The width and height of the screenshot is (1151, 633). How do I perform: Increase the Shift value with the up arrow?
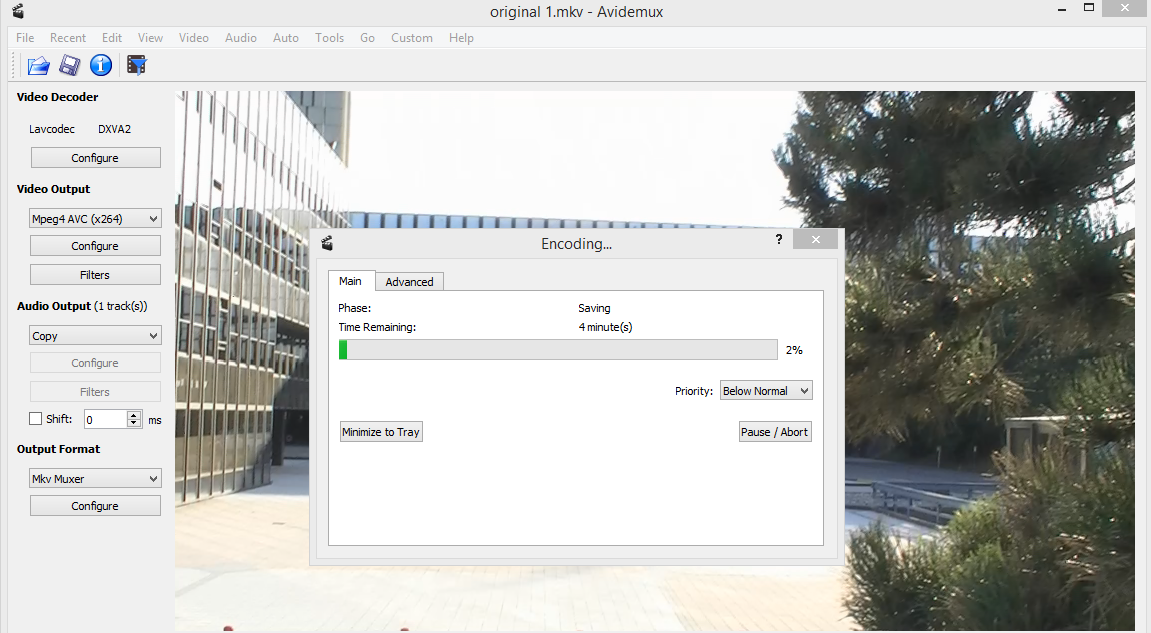(x=134, y=415)
